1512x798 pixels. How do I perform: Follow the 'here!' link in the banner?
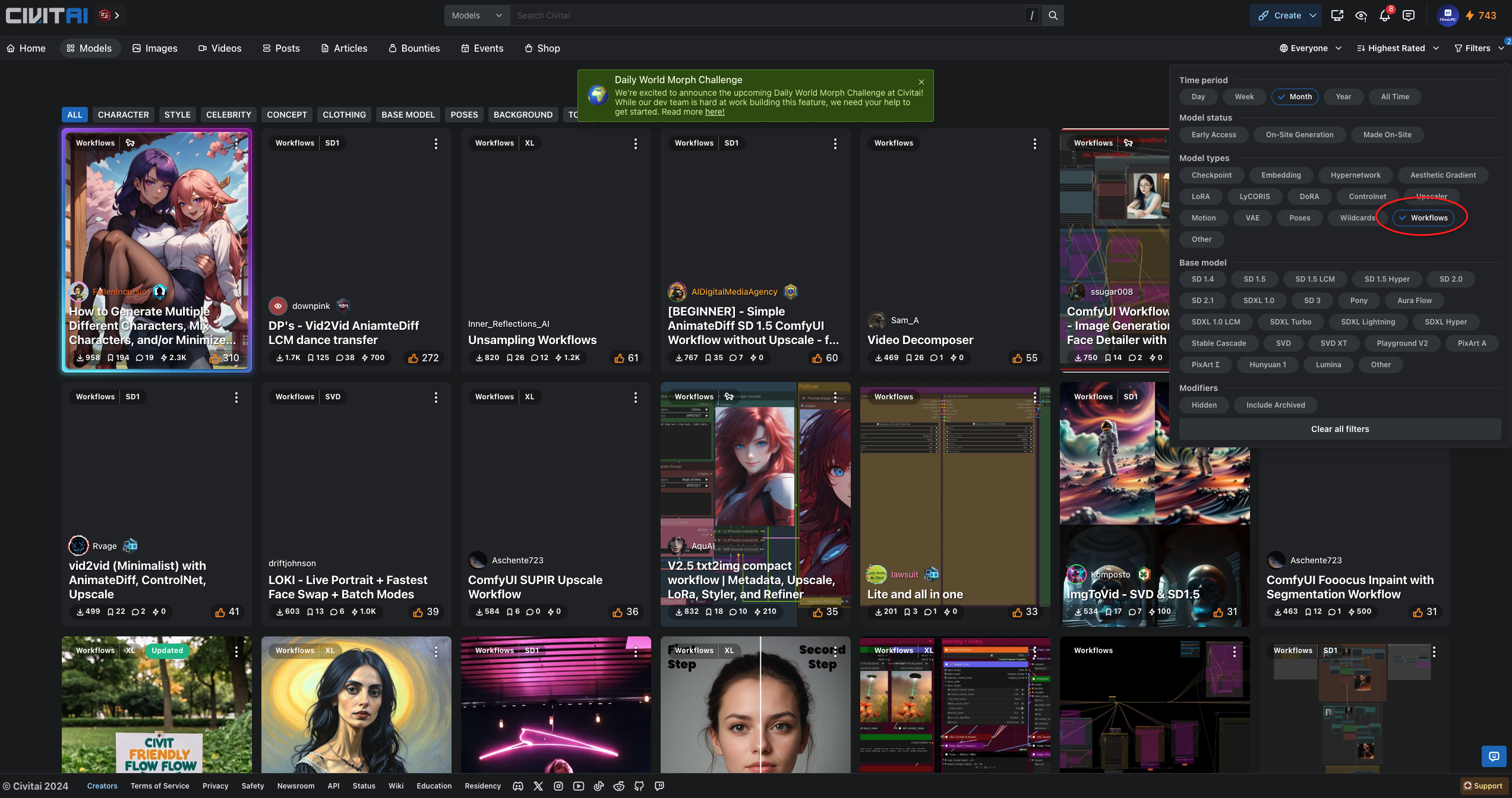click(714, 112)
